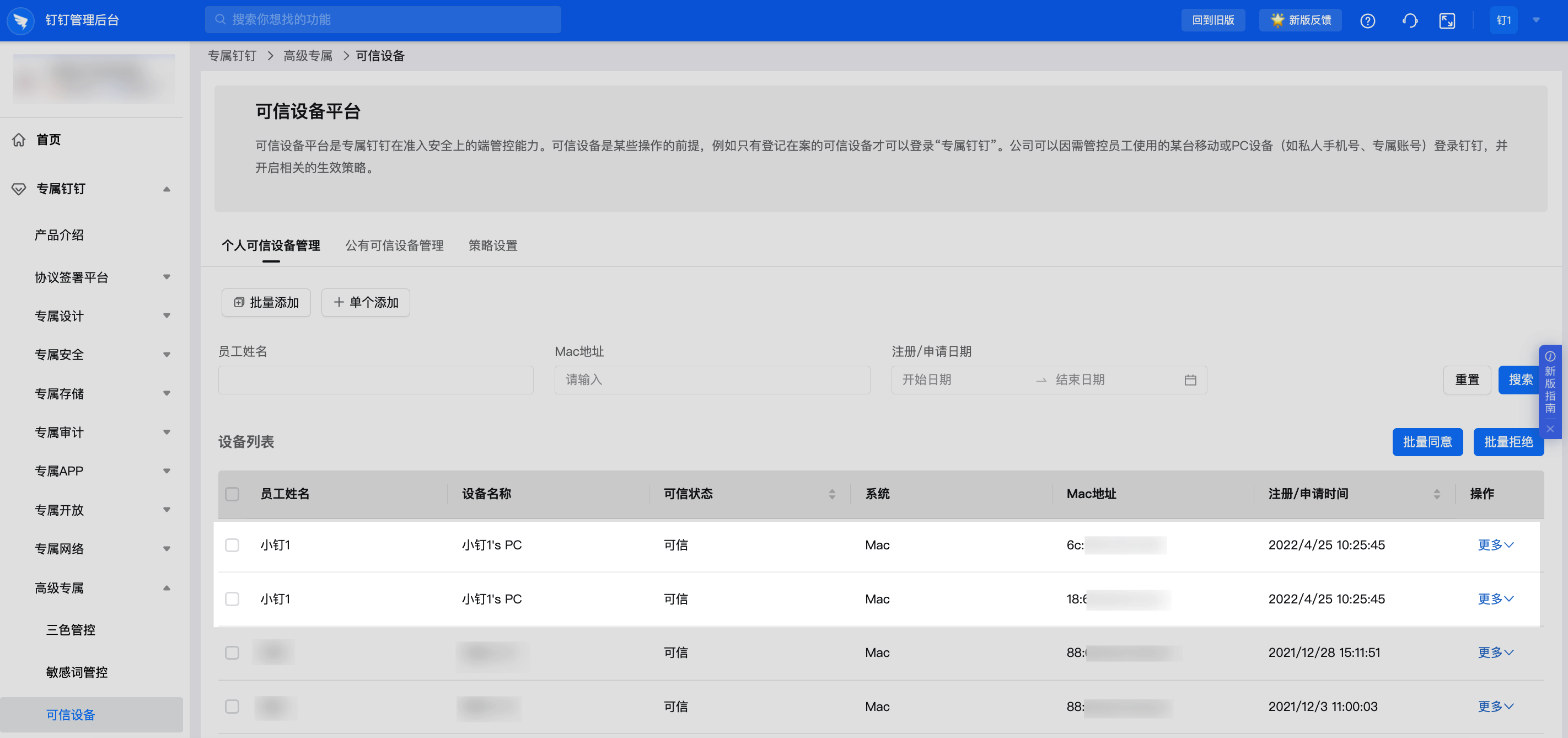Sort by 可信状态 column arrows

point(831,494)
